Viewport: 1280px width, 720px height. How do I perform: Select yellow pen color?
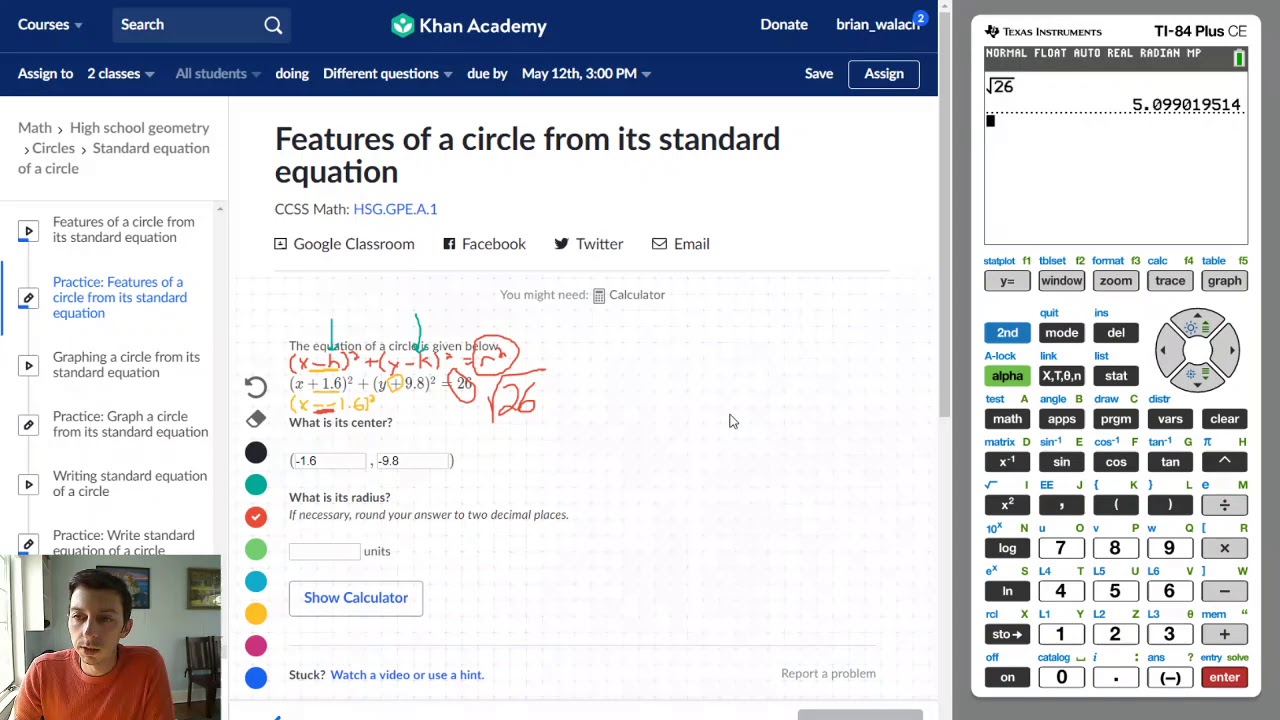[256, 614]
